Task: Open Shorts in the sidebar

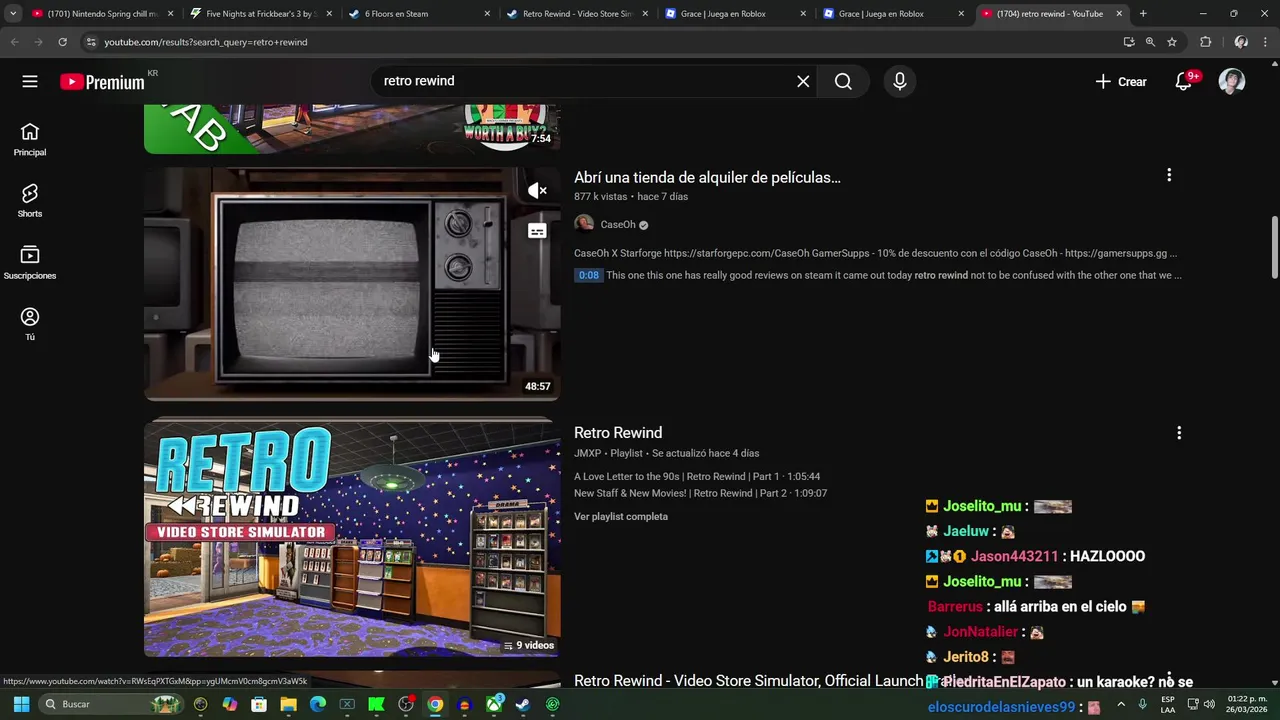Action: pos(30,200)
